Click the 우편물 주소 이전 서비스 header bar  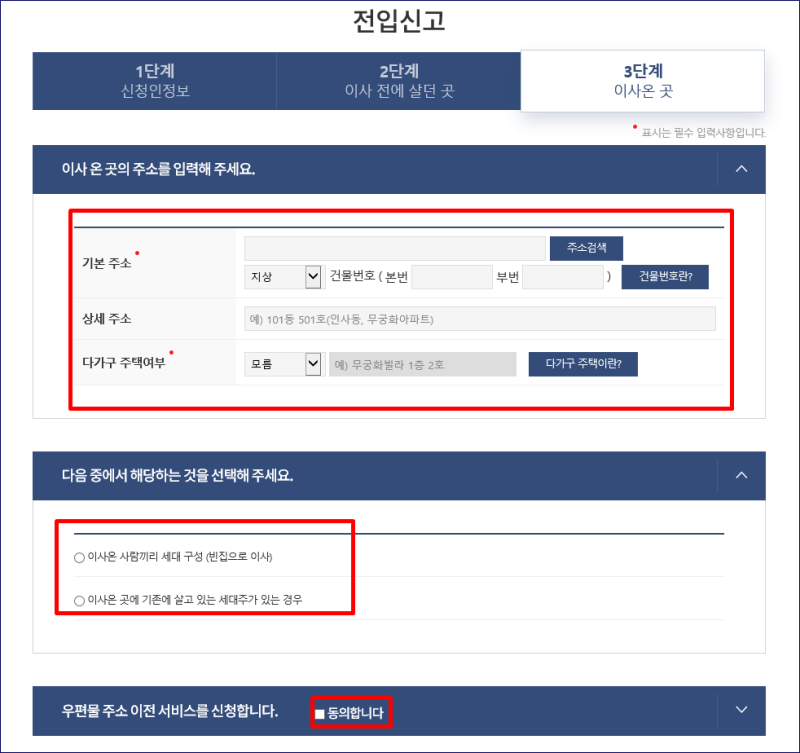[399, 711]
